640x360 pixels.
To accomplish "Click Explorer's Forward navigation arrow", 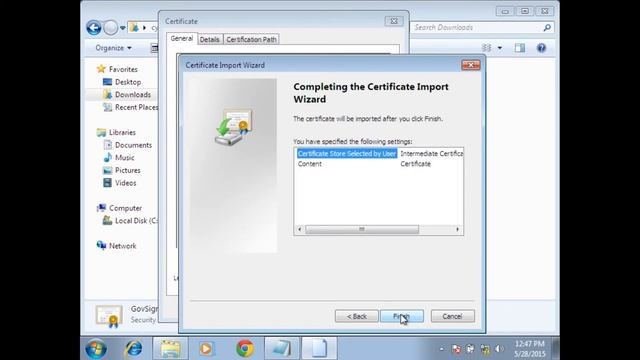I will click(x=110, y=28).
